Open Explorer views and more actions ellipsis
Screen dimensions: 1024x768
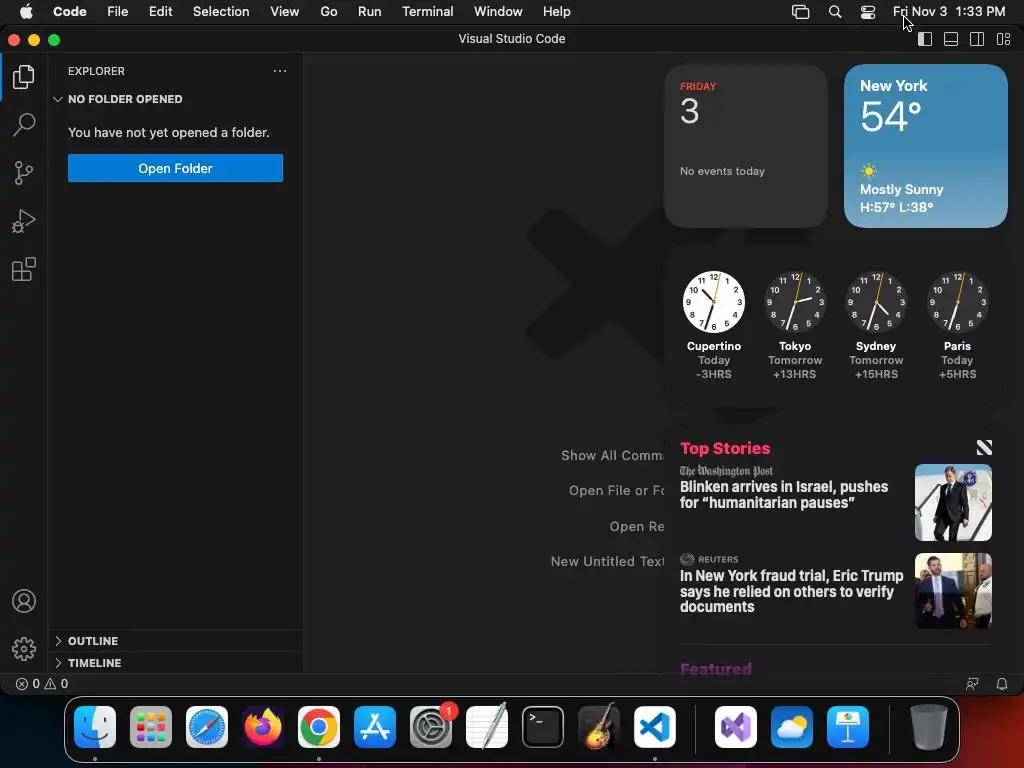tap(280, 71)
